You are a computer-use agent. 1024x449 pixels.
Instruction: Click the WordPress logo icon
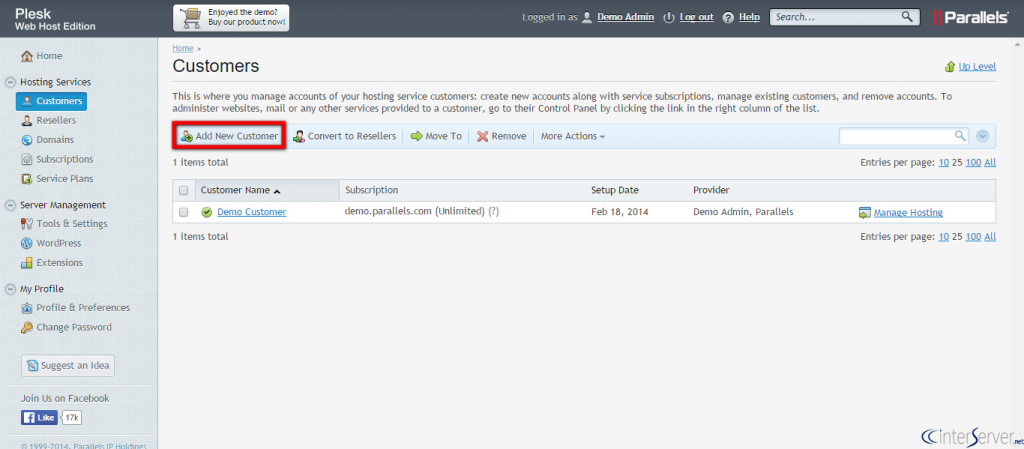(27, 243)
